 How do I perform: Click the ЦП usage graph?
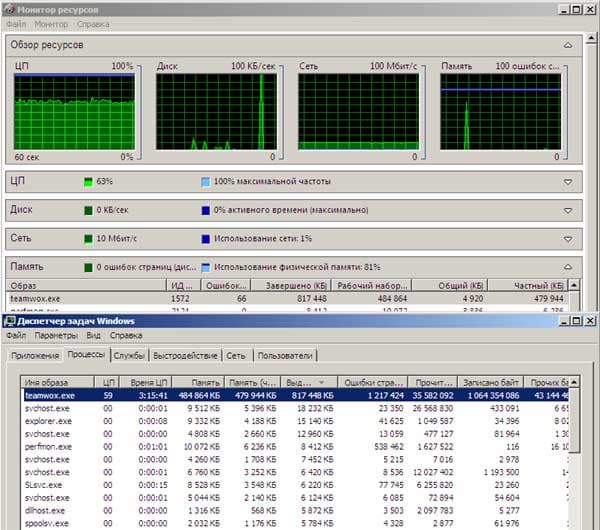[74, 112]
